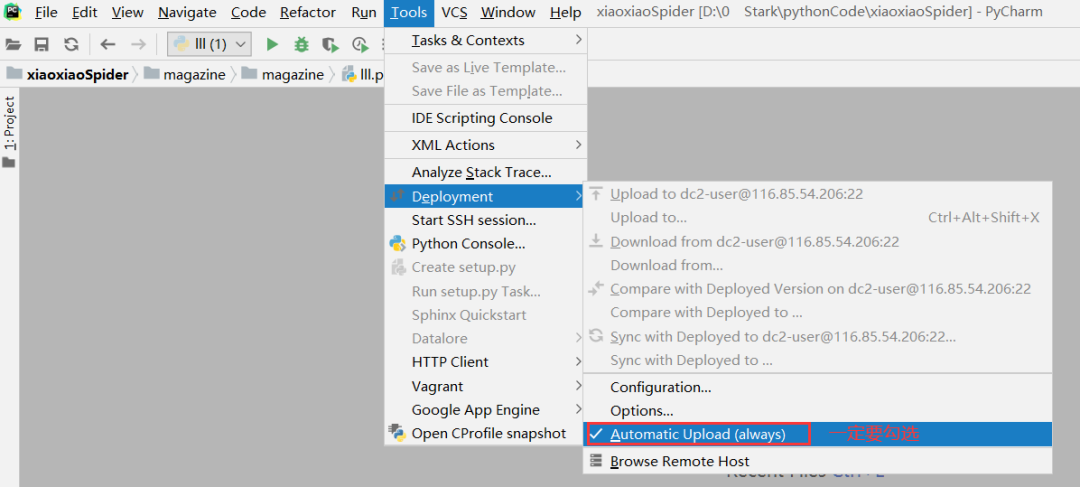Expand the XML Actions submenu

(486, 145)
